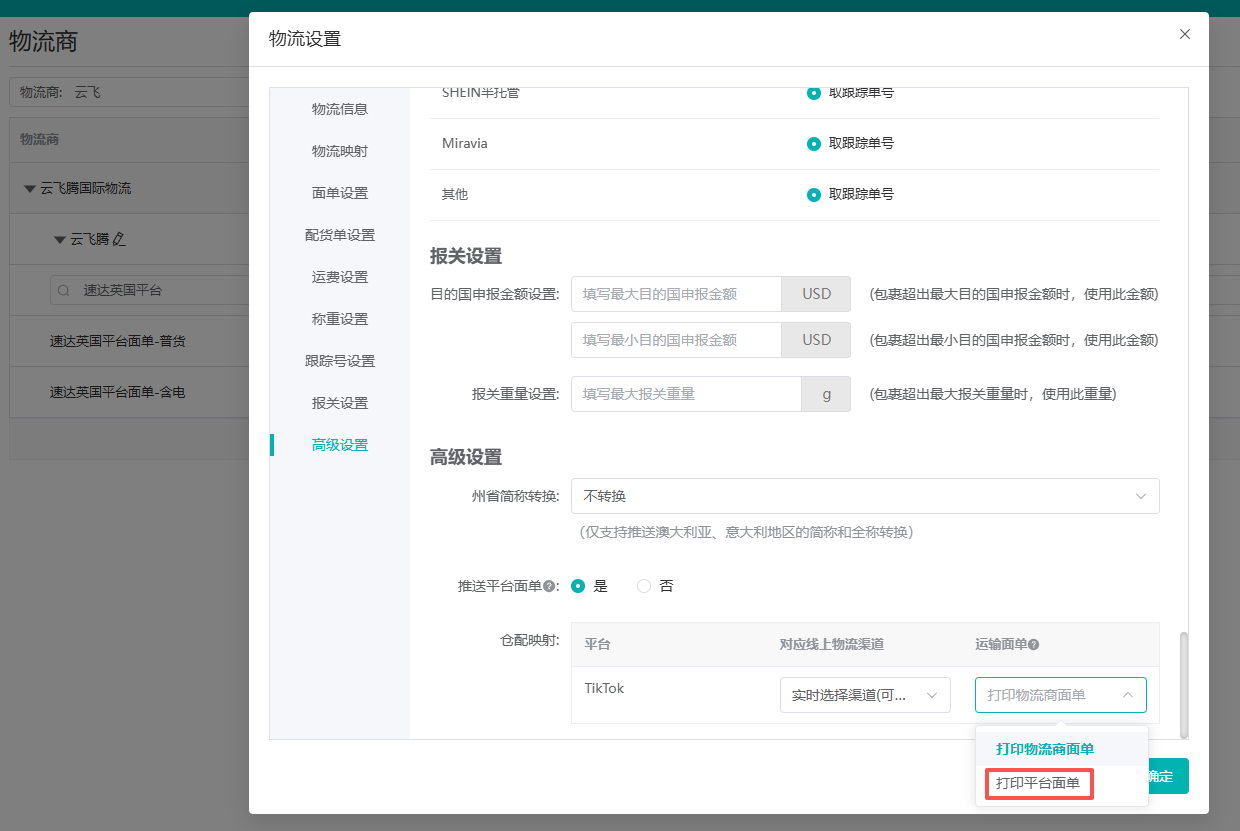Open the 实时选择渠道 channel dropdown
1240x831 pixels.
pyautogui.click(x=864, y=695)
